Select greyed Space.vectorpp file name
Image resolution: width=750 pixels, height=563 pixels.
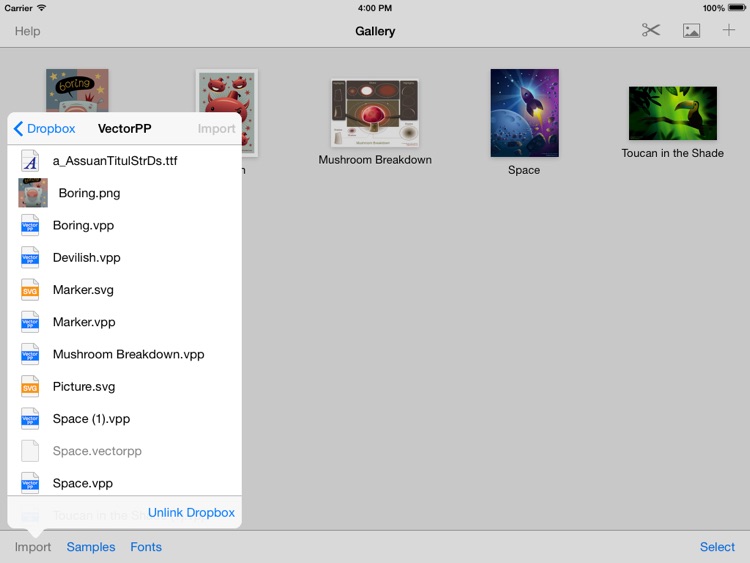pyautogui.click(x=97, y=451)
